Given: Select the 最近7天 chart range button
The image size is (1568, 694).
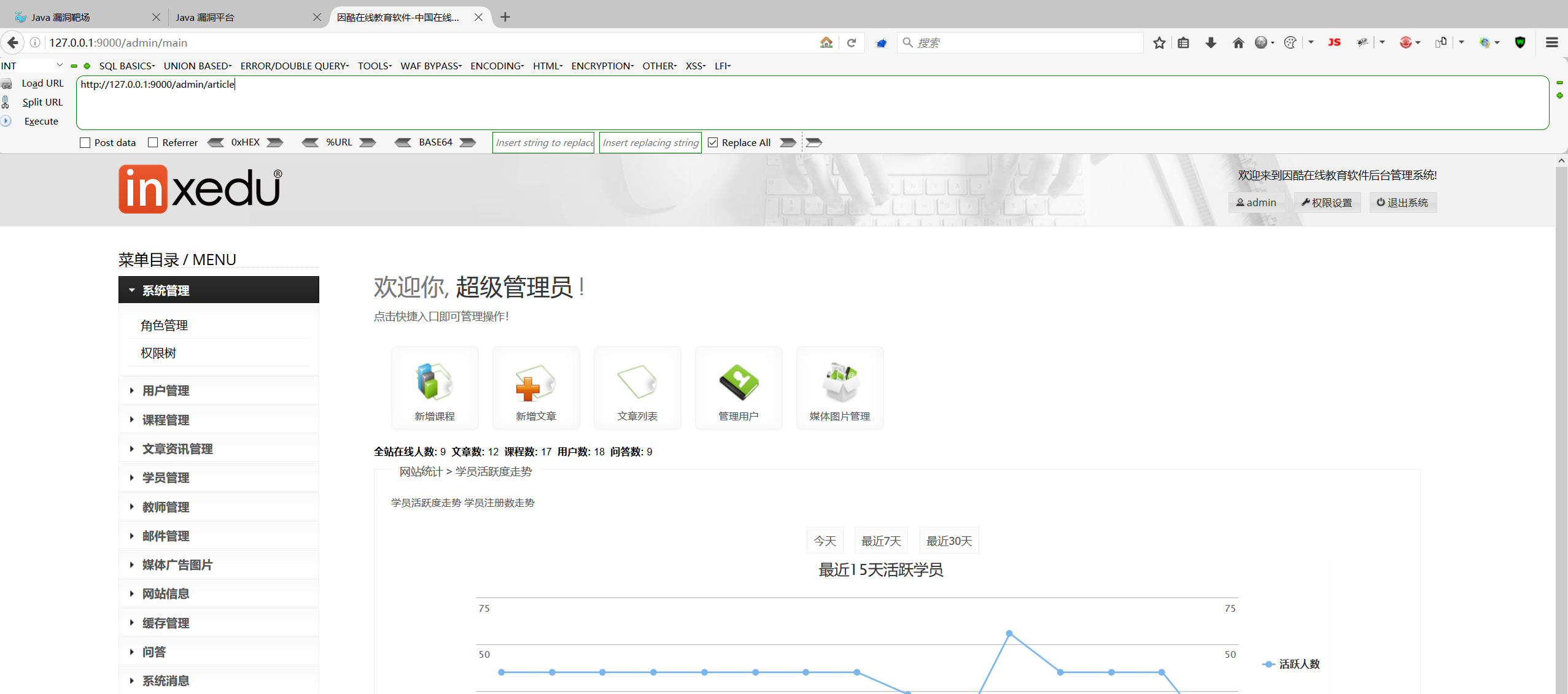Looking at the screenshot, I should (x=881, y=541).
